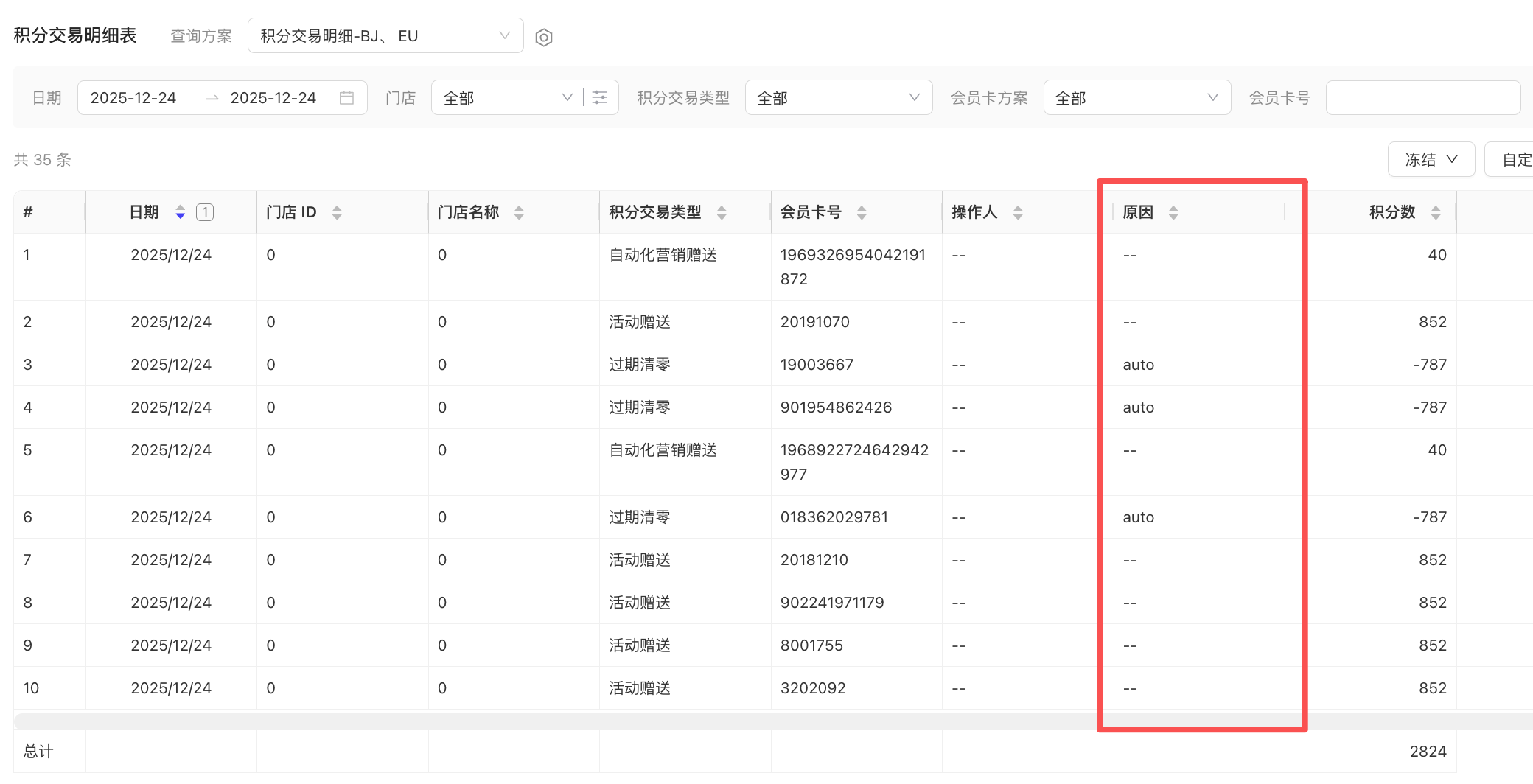Image resolution: width=1533 pixels, height=784 pixels.
Task: Sort by 原因 column
Action: [1173, 213]
